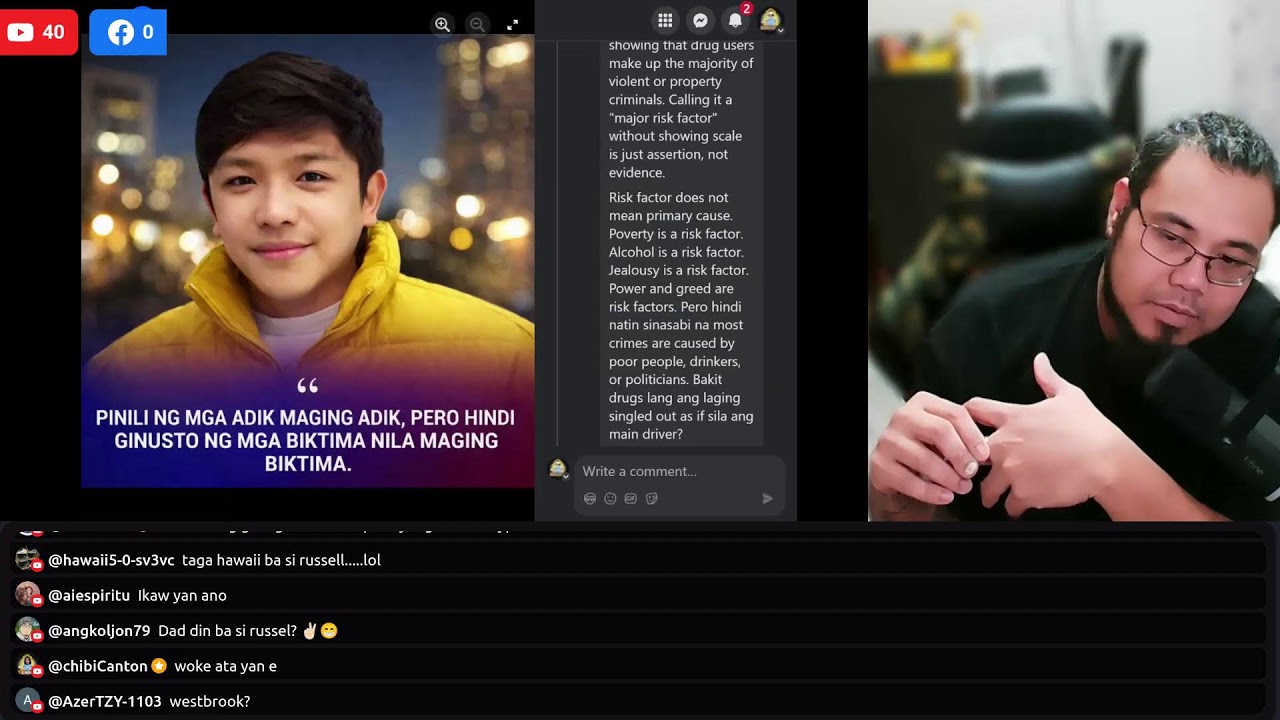
Task: Open the emoji picker in comment box
Action: pos(610,498)
